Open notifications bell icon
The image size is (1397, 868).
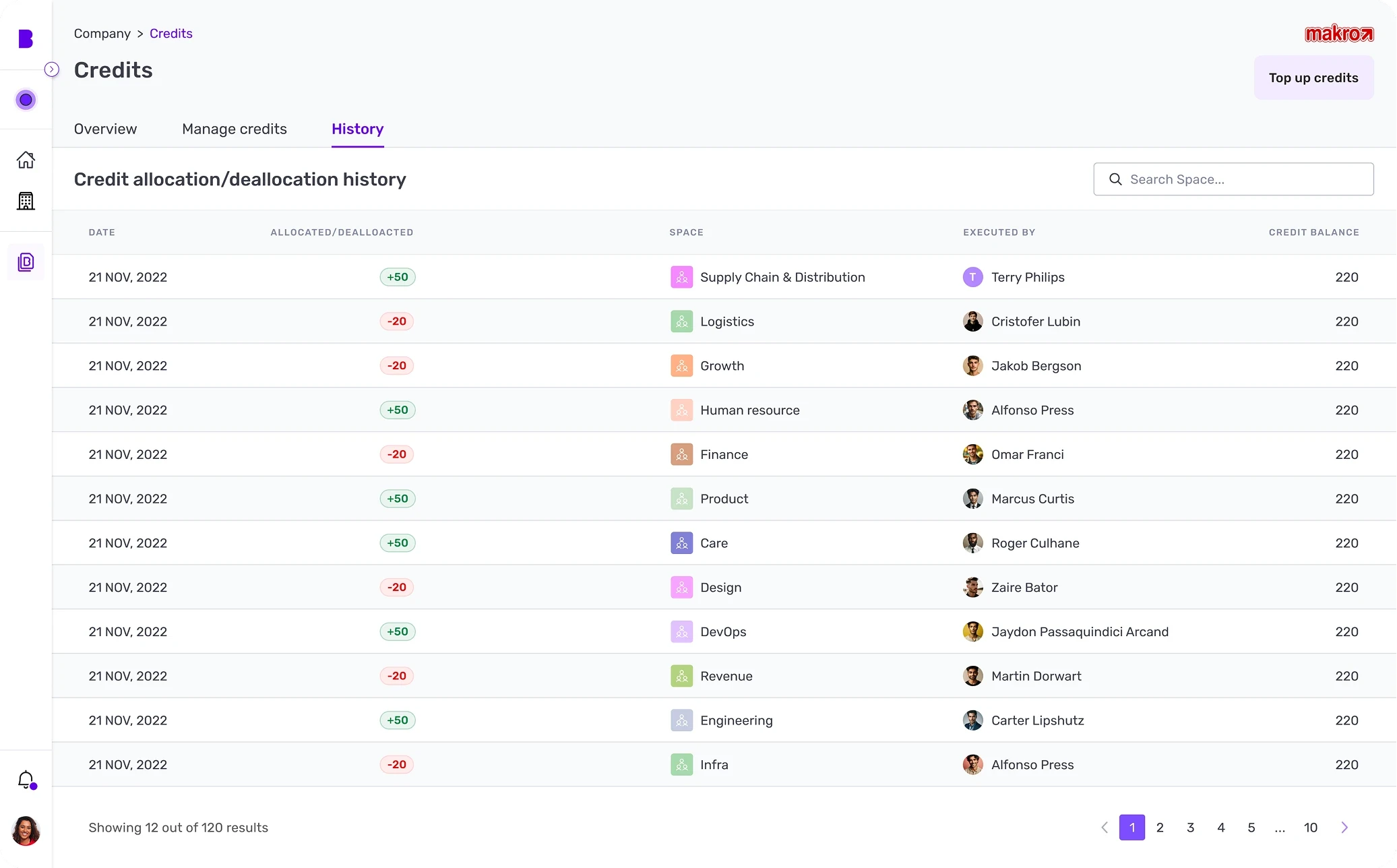click(x=26, y=780)
